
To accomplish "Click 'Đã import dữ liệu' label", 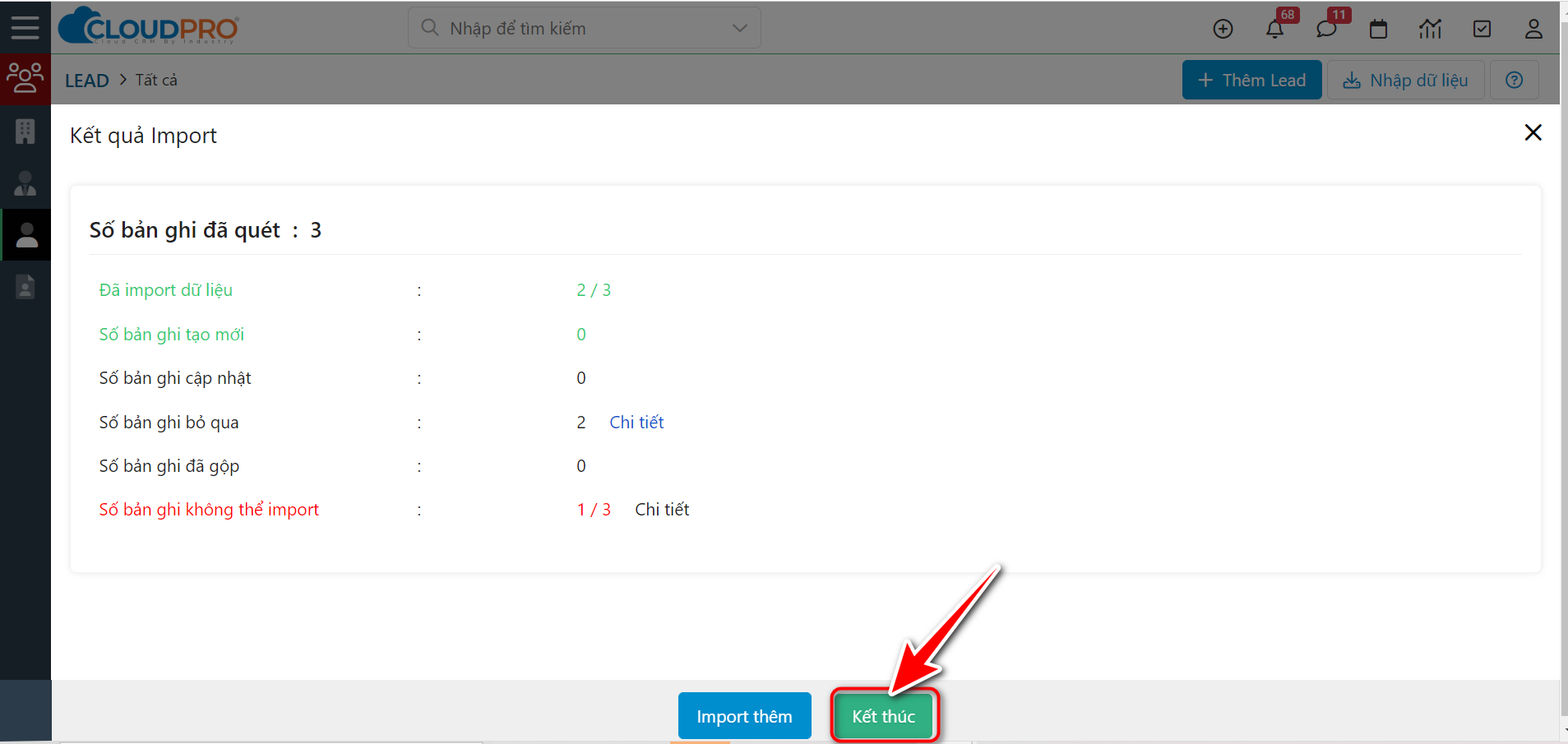I will pos(166,290).
